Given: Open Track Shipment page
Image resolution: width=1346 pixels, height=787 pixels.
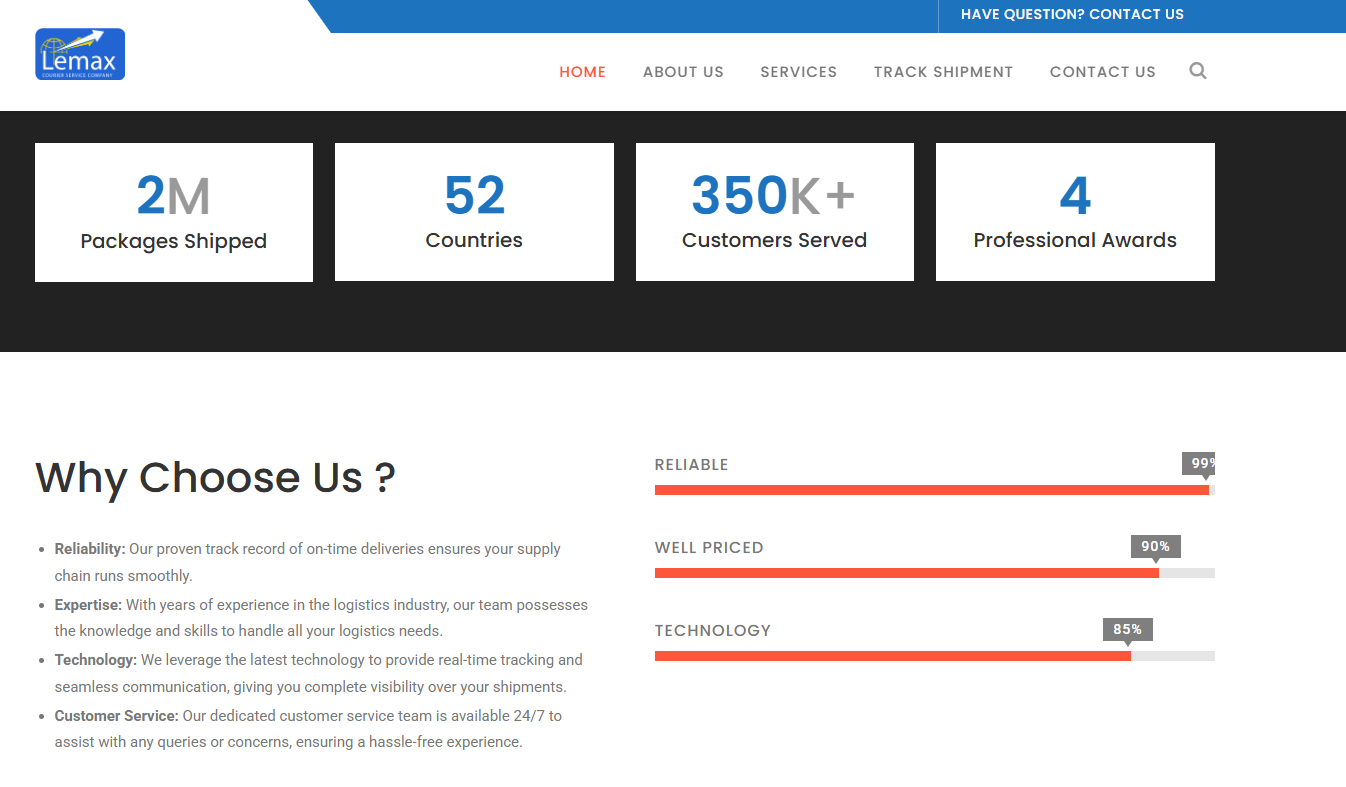Looking at the screenshot, I should pos(943,72).
